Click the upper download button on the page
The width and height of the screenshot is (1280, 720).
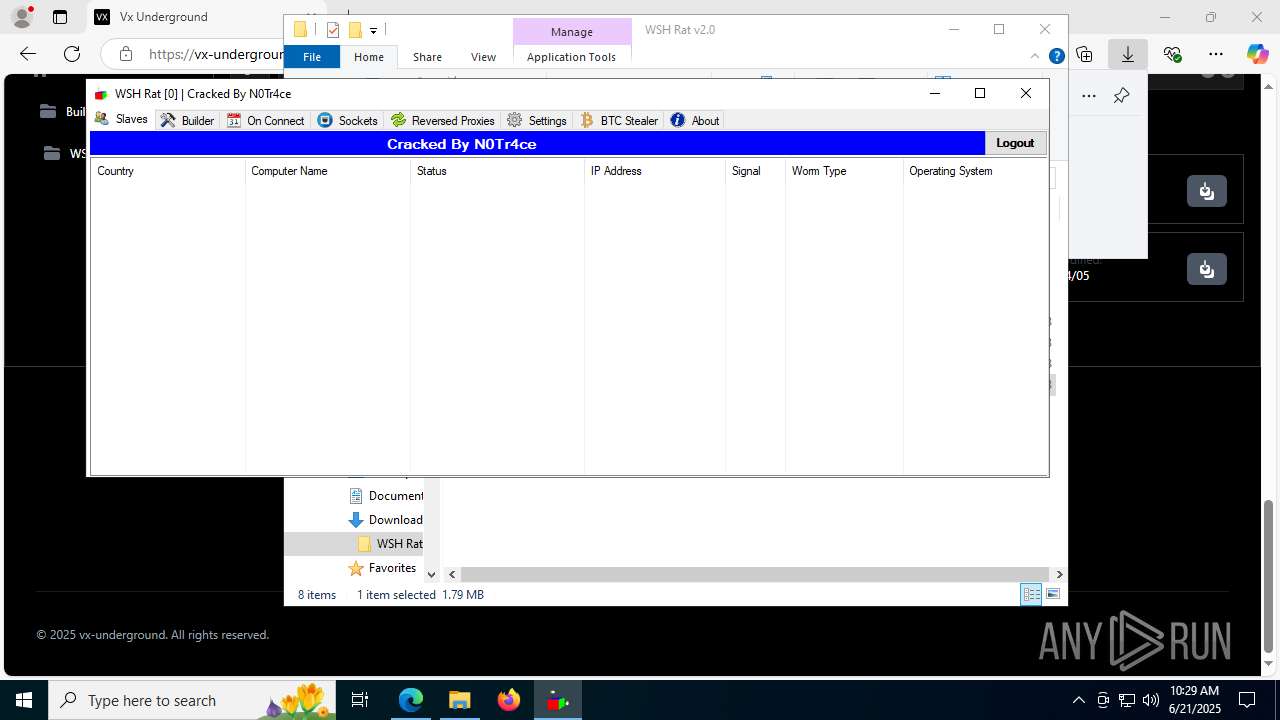(1207, 190)
